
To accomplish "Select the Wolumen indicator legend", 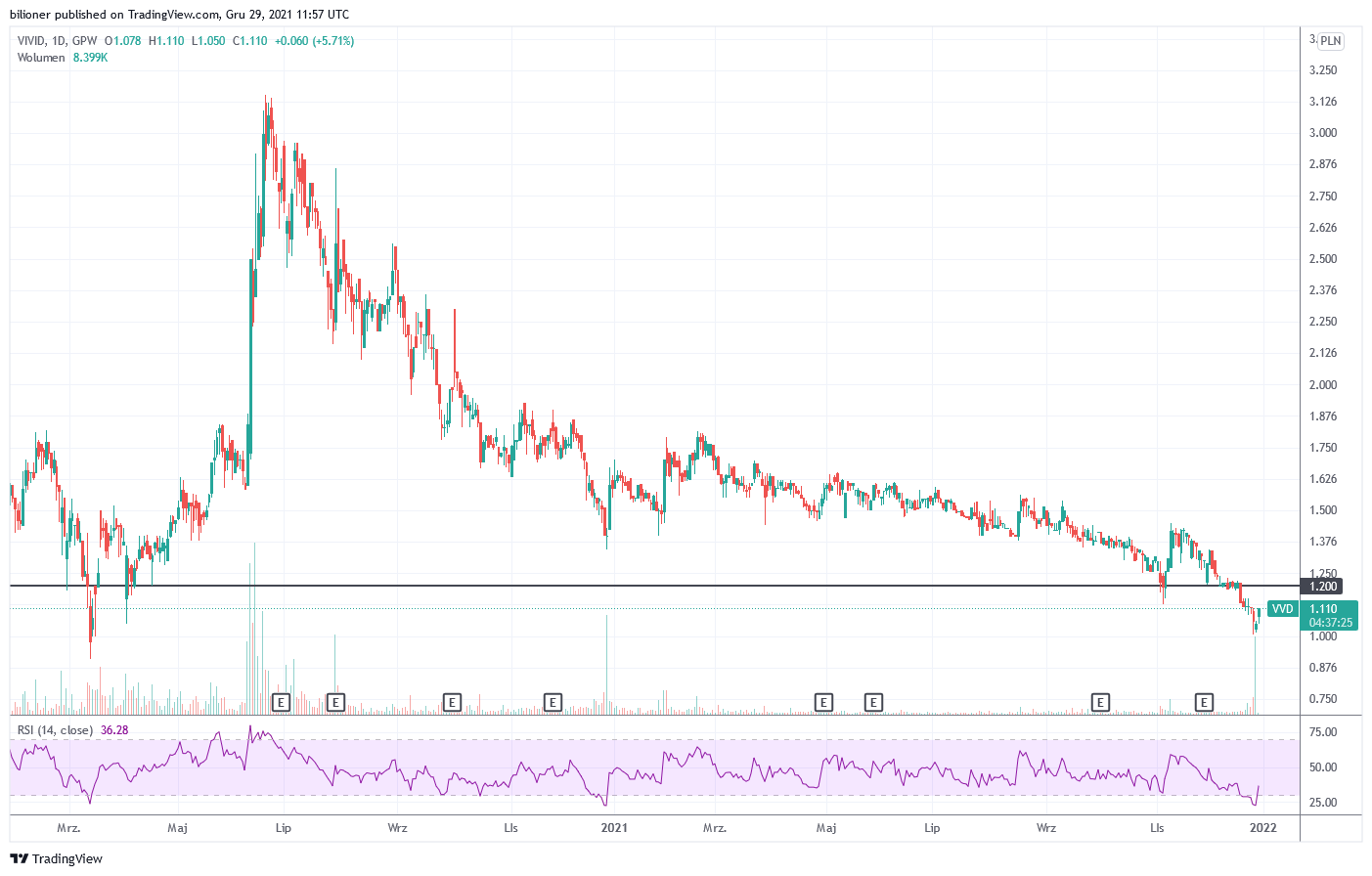I will [x=41, y=58].
